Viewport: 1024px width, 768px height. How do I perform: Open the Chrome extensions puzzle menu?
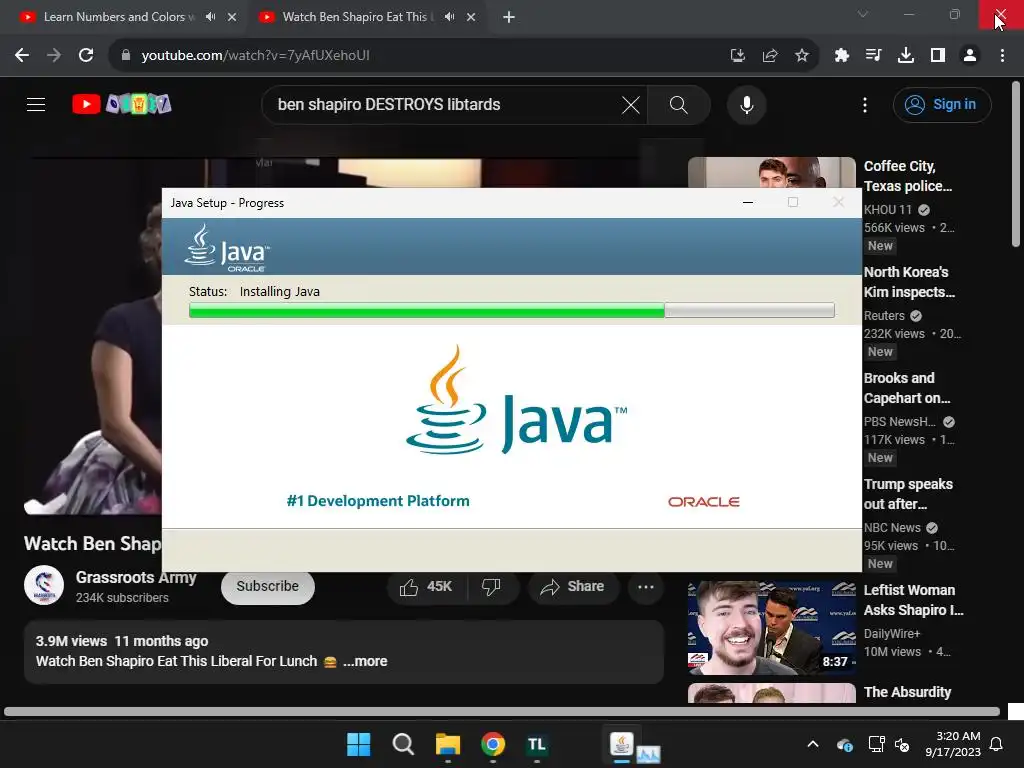[x=841, y=56]
